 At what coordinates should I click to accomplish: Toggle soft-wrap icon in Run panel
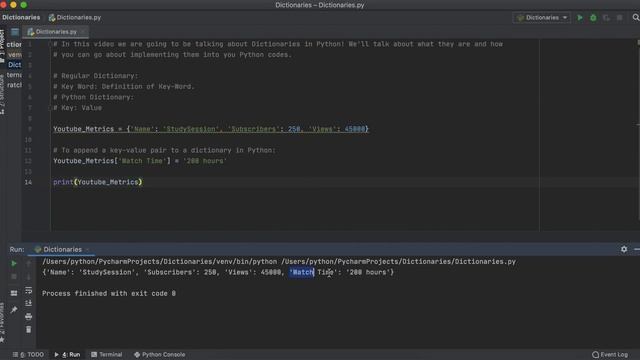click(x=29, y=290)
